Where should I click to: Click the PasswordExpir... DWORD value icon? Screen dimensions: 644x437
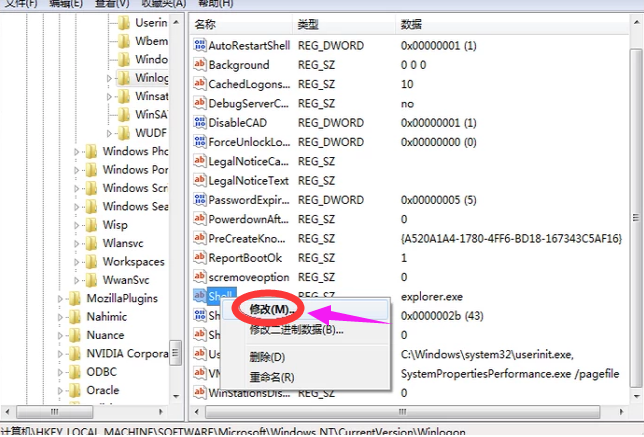(199, 200)
